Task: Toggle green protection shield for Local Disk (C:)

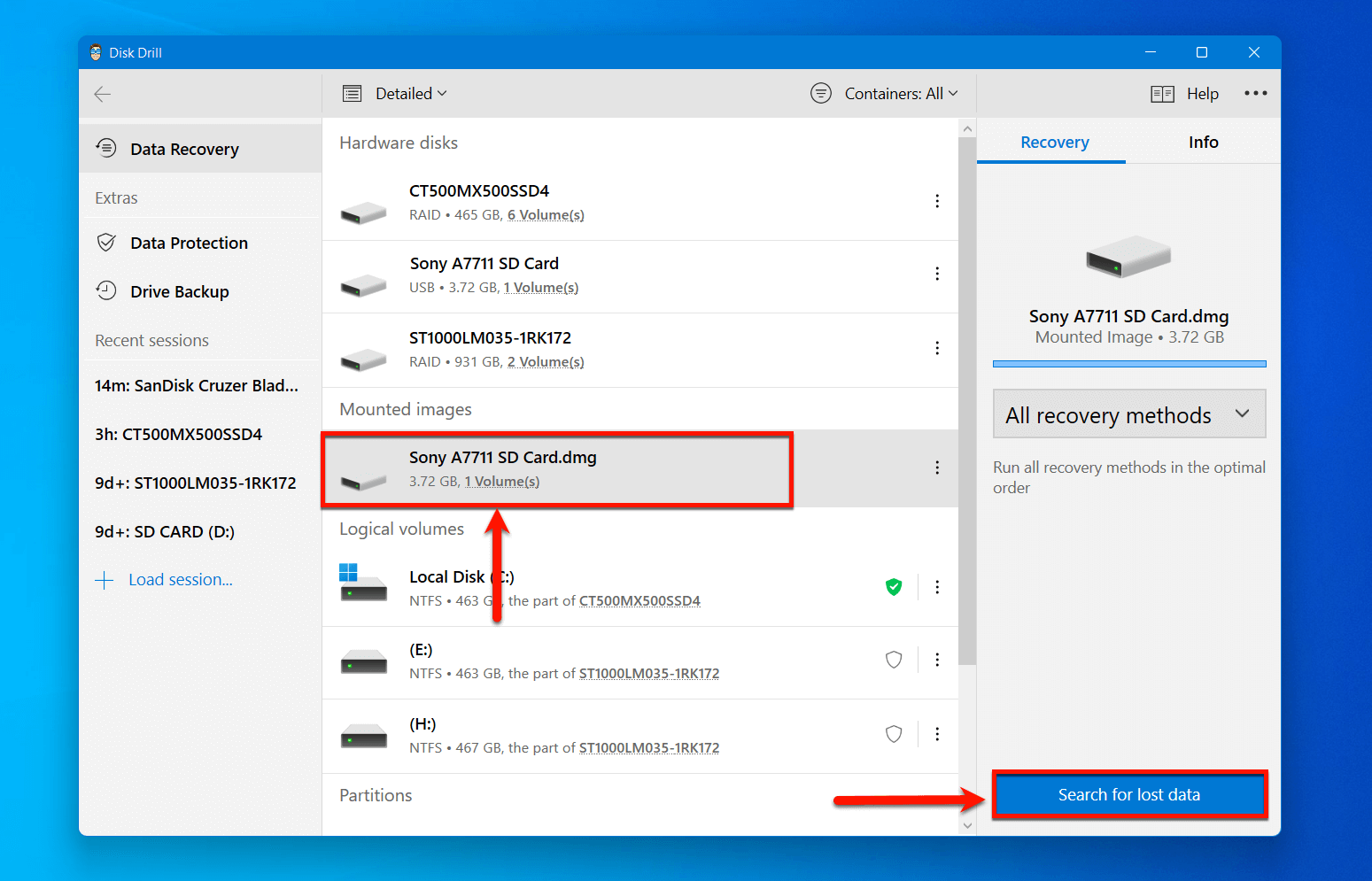Action: 894,586
